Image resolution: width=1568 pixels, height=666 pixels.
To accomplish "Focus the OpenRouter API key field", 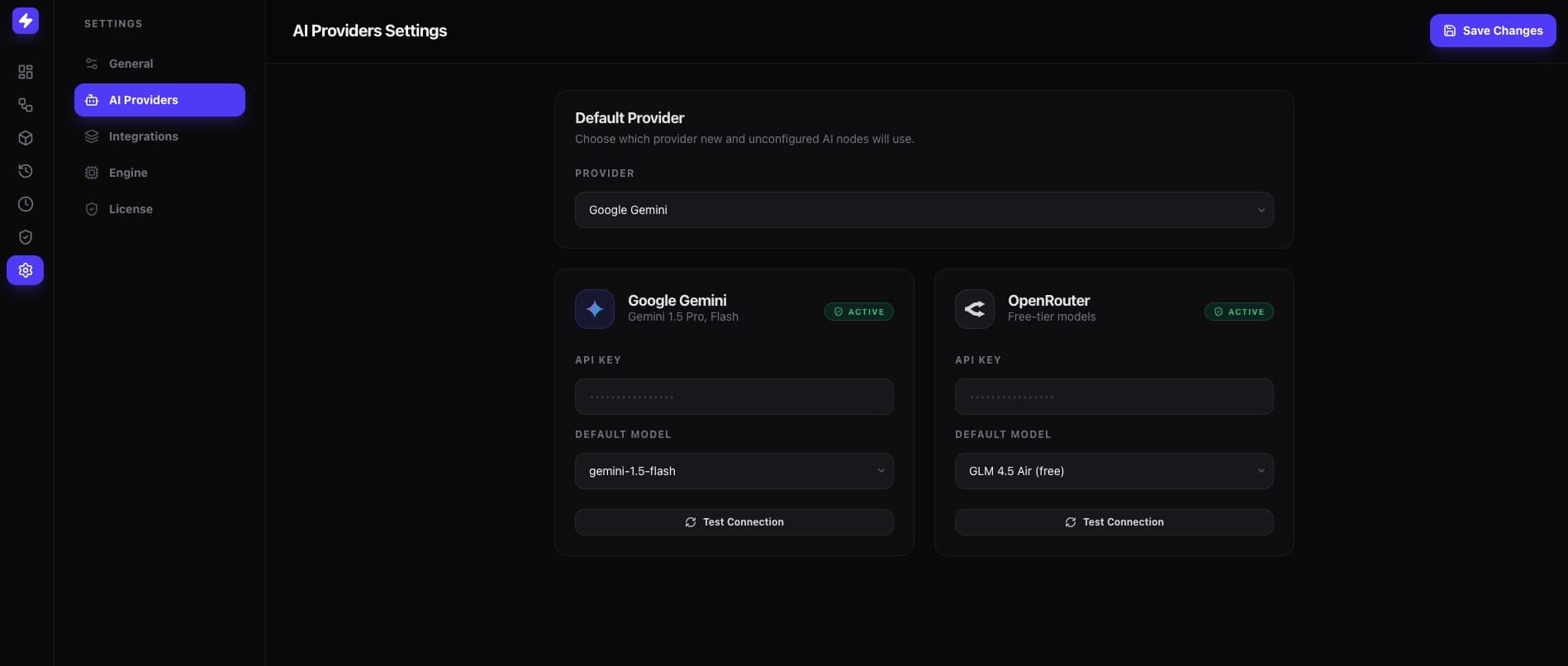I will pyautogui.click(x=1114, y=397).
